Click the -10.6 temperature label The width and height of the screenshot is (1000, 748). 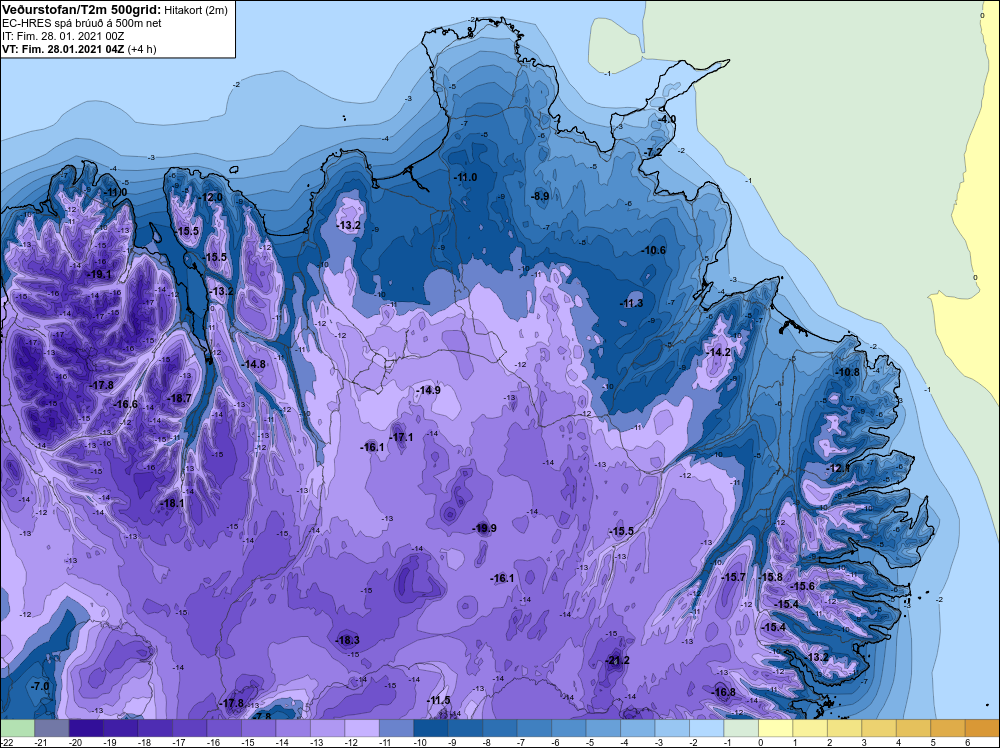(x=654, y=251)
